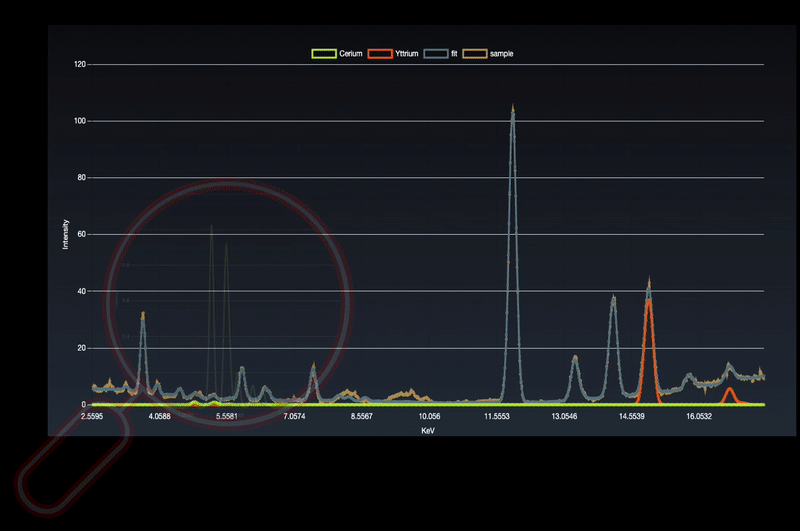
Task: Click the faint twin peaks inside the magnifier
Action: 219,311
